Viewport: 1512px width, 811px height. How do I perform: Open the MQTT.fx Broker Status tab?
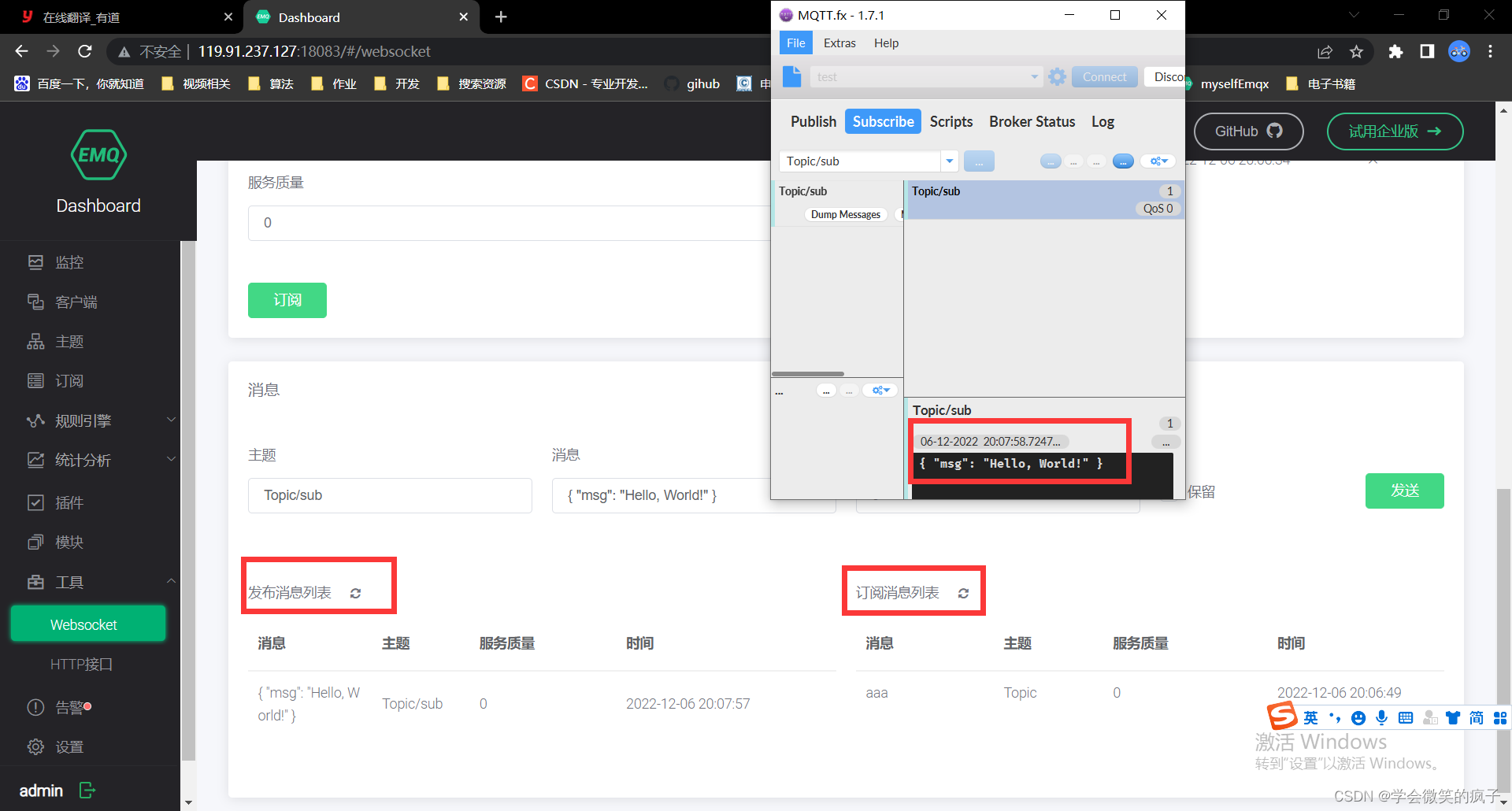[x=1032, y=121]
